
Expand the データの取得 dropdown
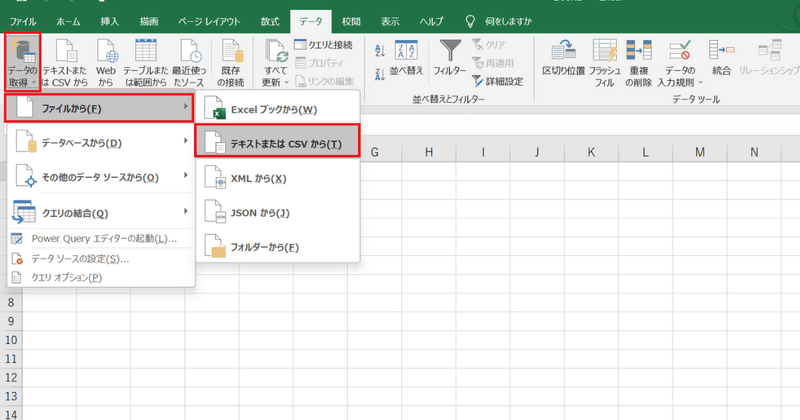click(x=22, y=62)
